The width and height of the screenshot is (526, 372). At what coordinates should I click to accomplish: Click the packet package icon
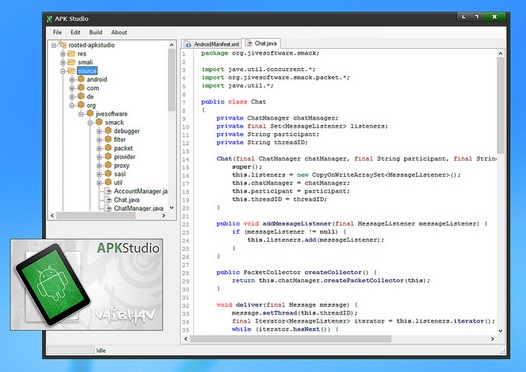coord(108,148)
